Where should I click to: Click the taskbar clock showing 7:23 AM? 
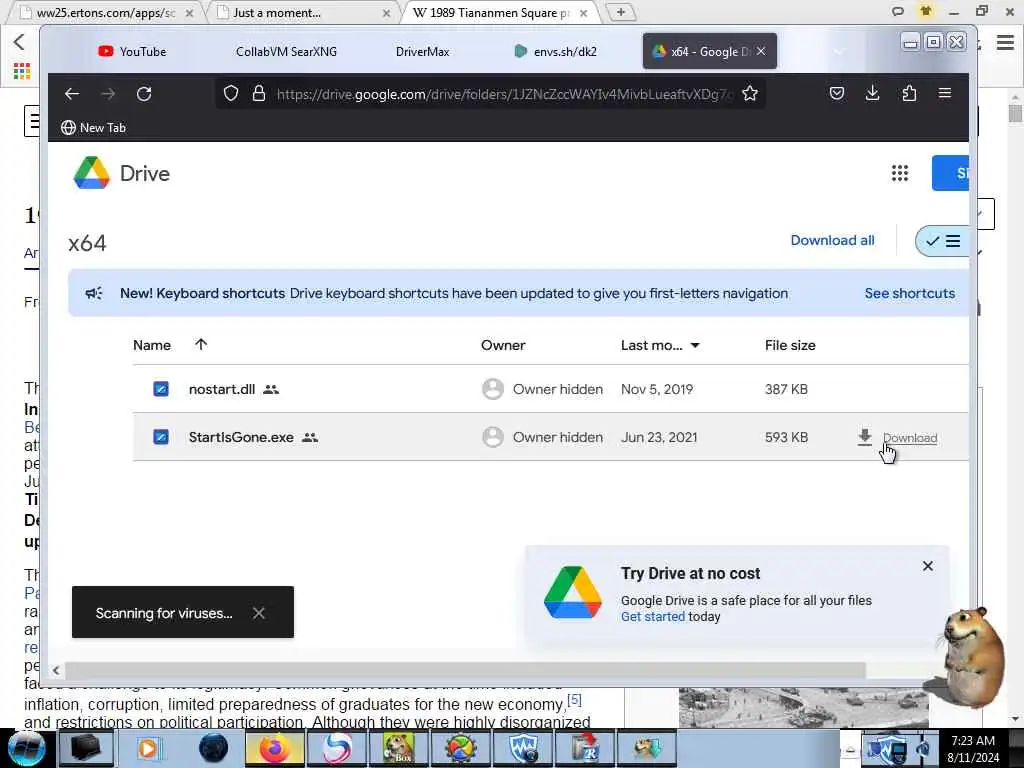coord(972,748)
